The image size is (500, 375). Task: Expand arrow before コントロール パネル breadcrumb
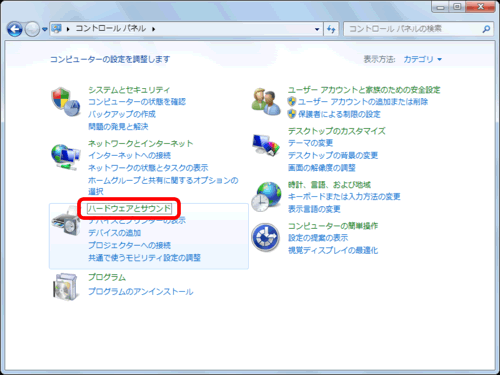coord(68,29)
